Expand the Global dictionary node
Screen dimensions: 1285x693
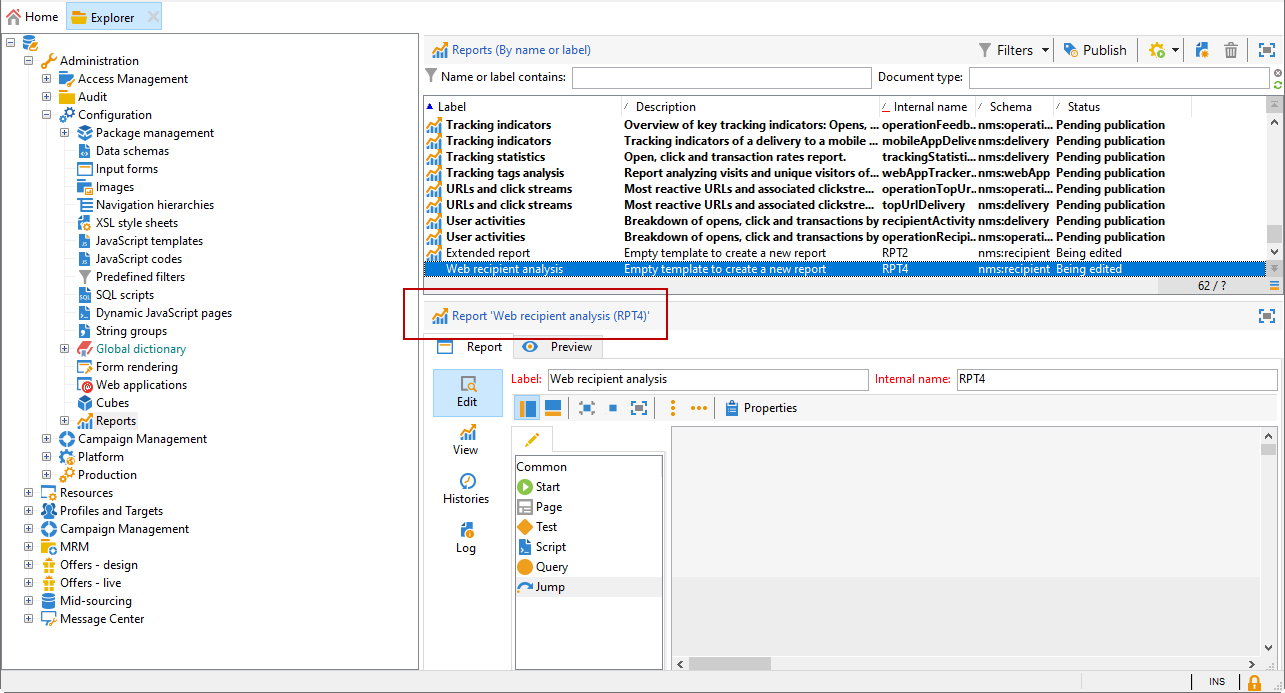pos(65,349)
